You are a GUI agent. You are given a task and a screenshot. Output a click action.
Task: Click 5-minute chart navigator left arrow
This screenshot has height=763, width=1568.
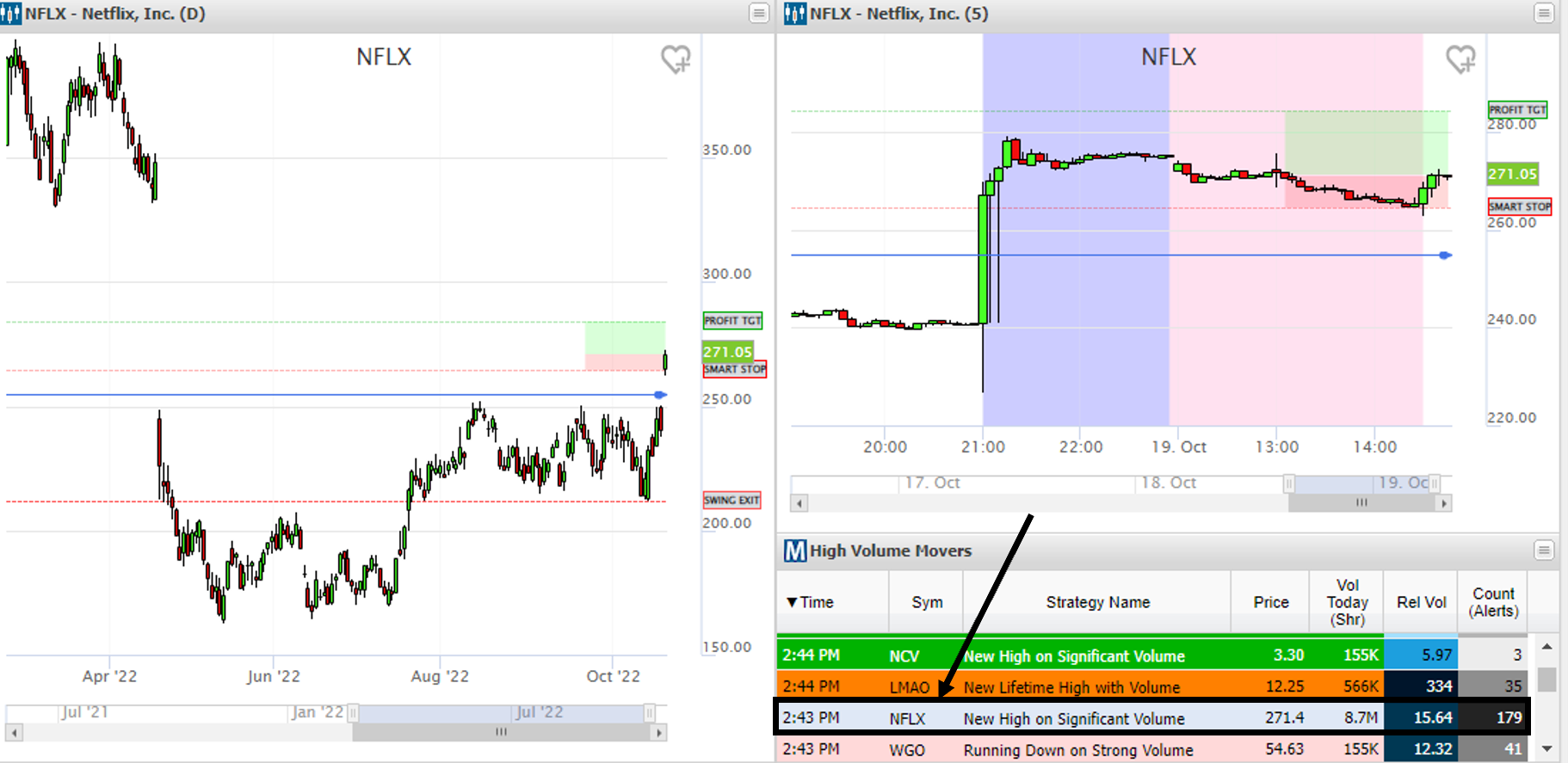tap(799, 503)
